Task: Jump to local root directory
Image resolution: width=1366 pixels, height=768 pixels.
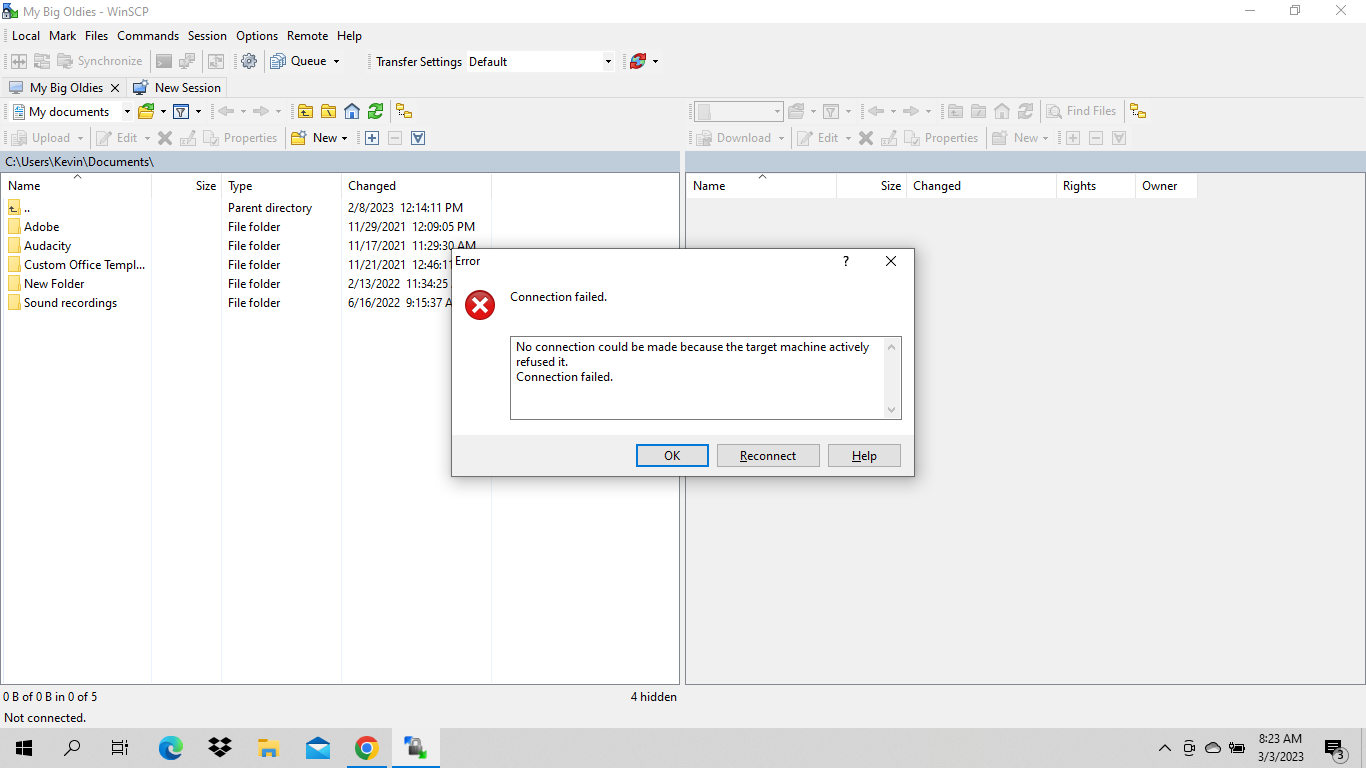Action: pyautogui.click(x=328, y=111)
